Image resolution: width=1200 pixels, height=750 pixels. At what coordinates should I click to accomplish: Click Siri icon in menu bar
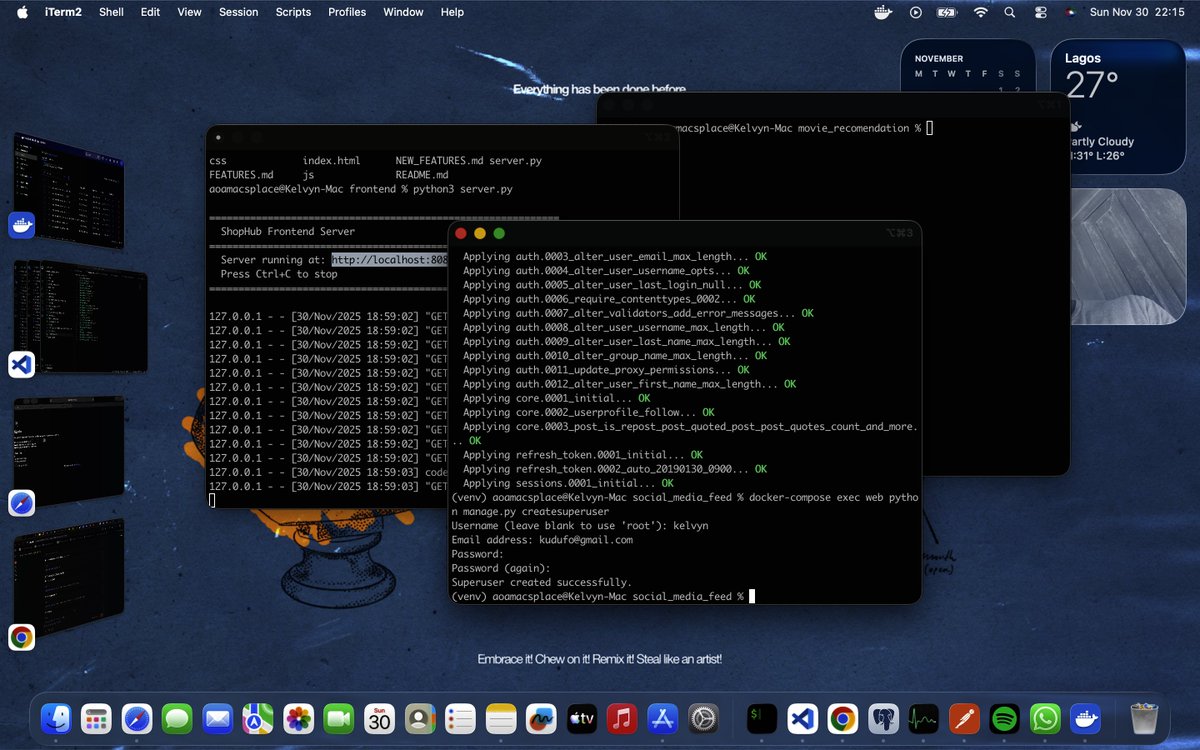tap(1070, 12)
